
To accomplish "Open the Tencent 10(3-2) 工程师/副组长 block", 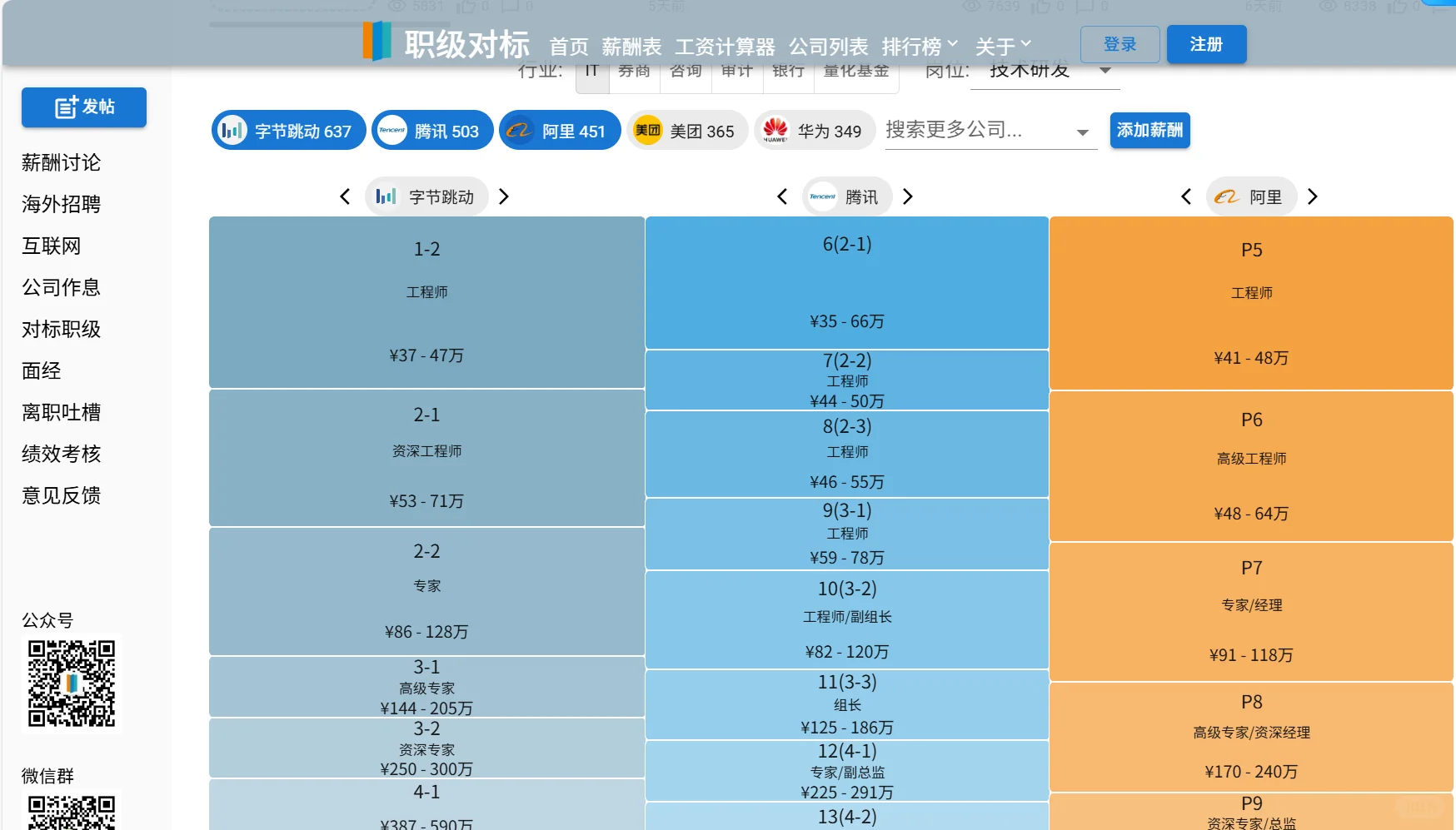I will [847, 619].
